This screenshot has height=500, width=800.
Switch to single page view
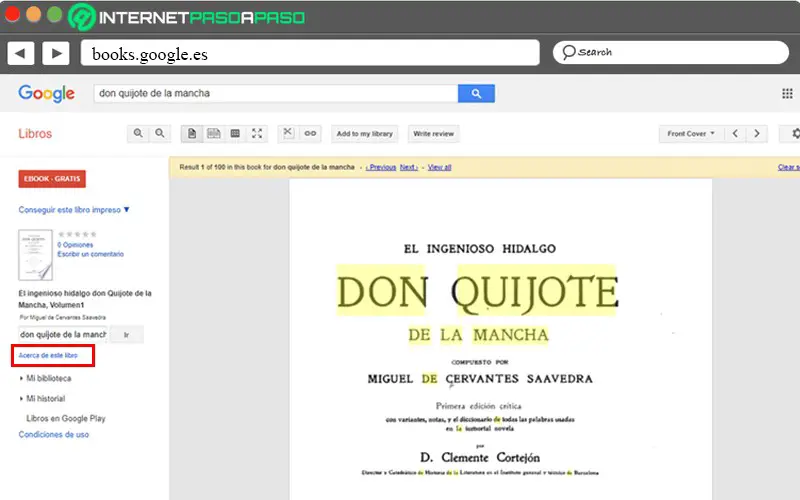point(192,133)
